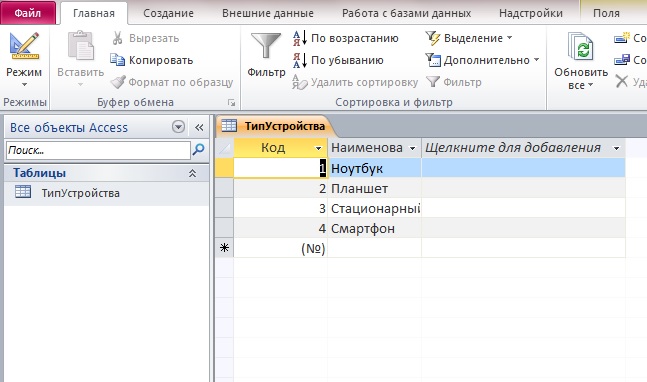Image resolution: width=647 pixels, height=382 pixels.
Task: Sort descending with По убыванию
Action: (x=338, y=60)
